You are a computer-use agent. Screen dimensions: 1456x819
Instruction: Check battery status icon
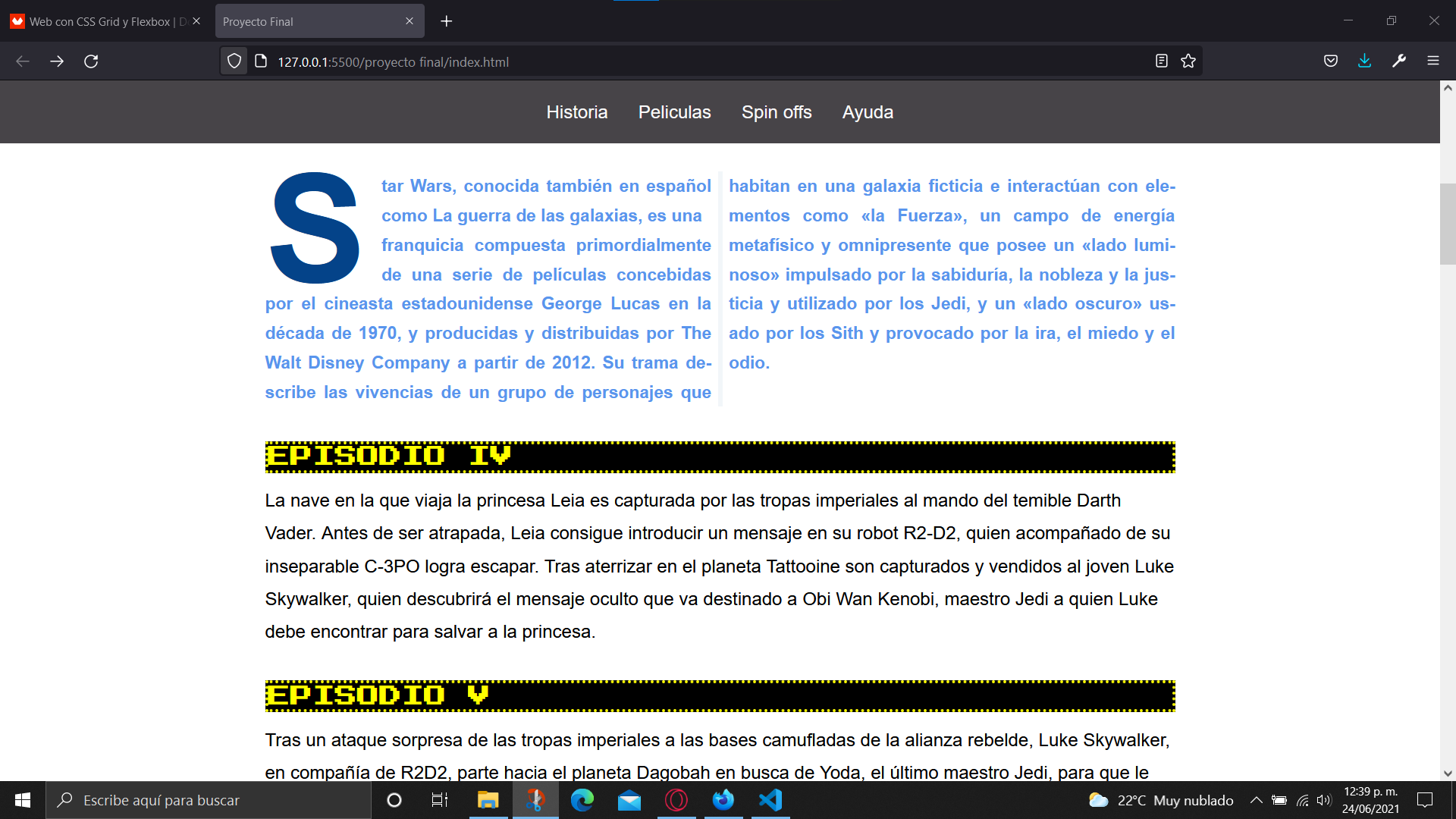(1279, 800)
